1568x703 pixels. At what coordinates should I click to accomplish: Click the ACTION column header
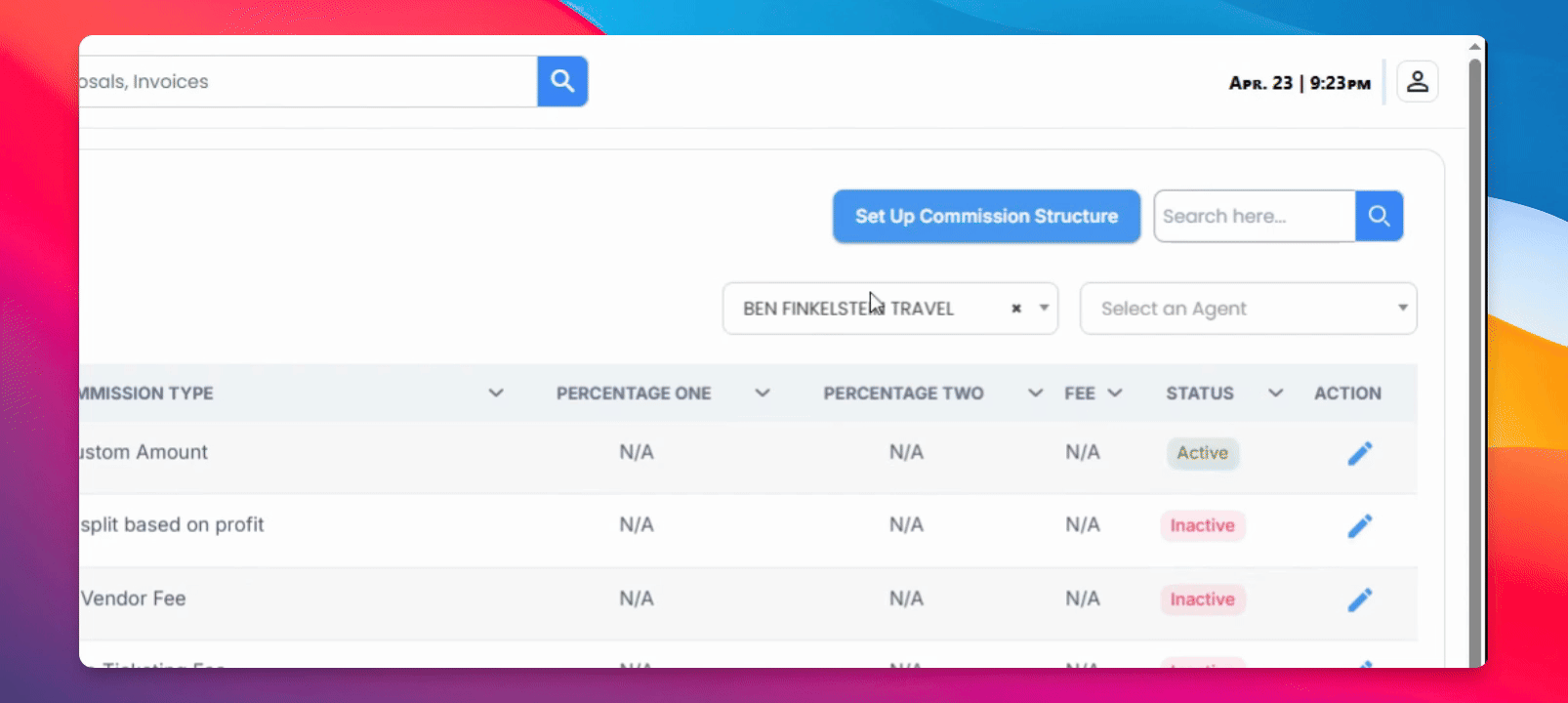click(1347, 393)
